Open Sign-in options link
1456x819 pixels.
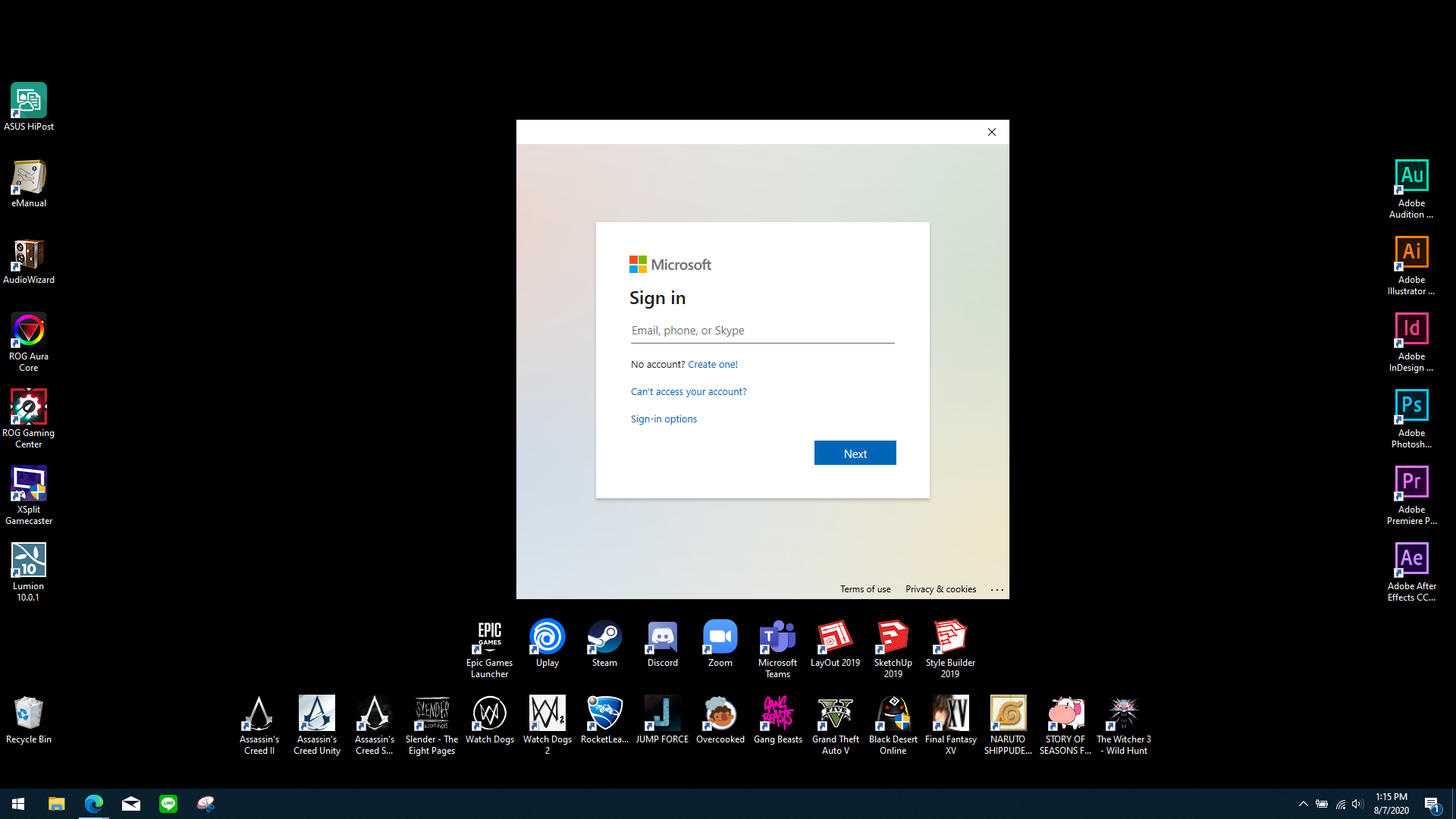click(x=664, y=419)
